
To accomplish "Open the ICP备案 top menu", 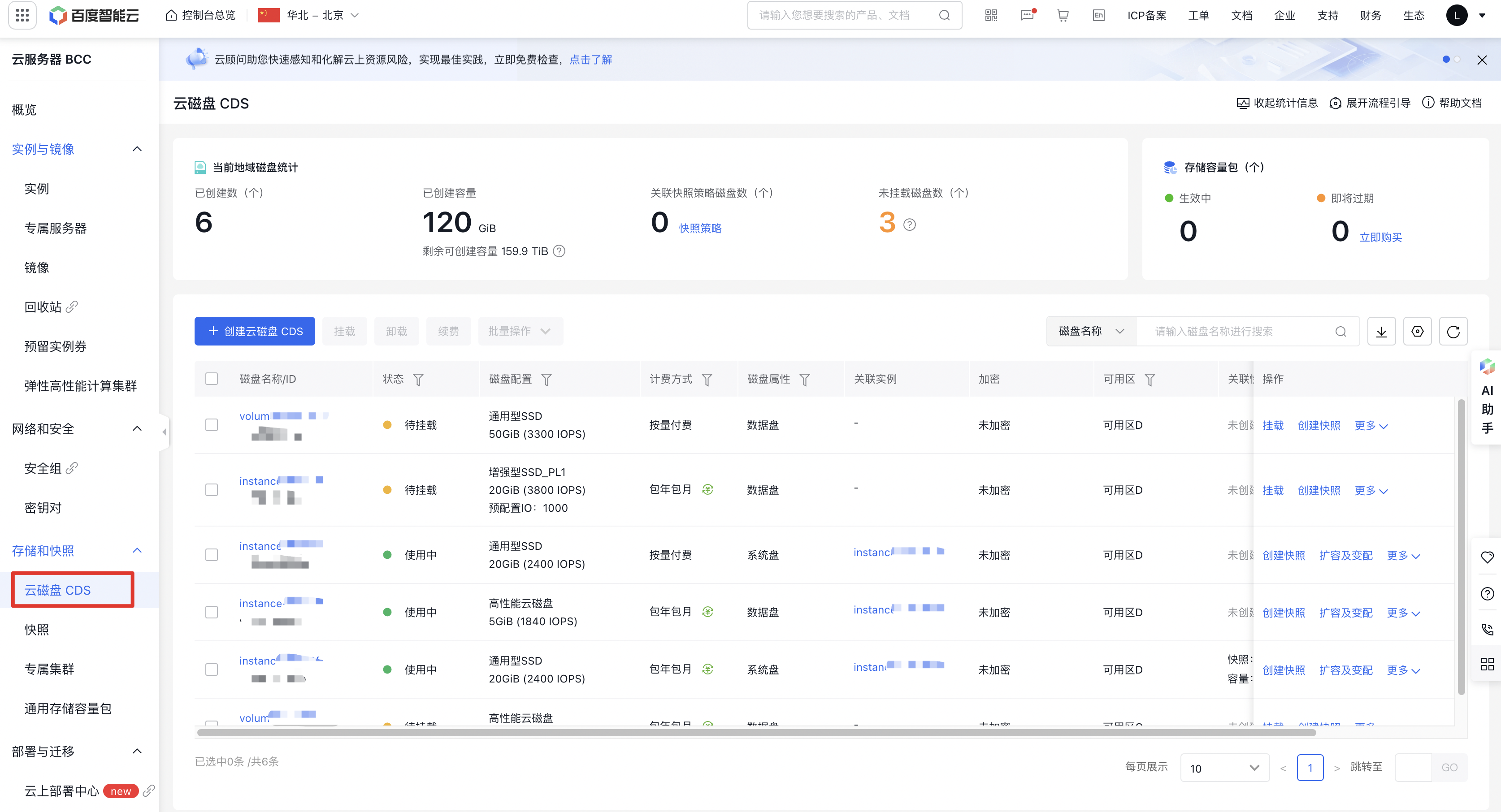I will [1146, 15].
